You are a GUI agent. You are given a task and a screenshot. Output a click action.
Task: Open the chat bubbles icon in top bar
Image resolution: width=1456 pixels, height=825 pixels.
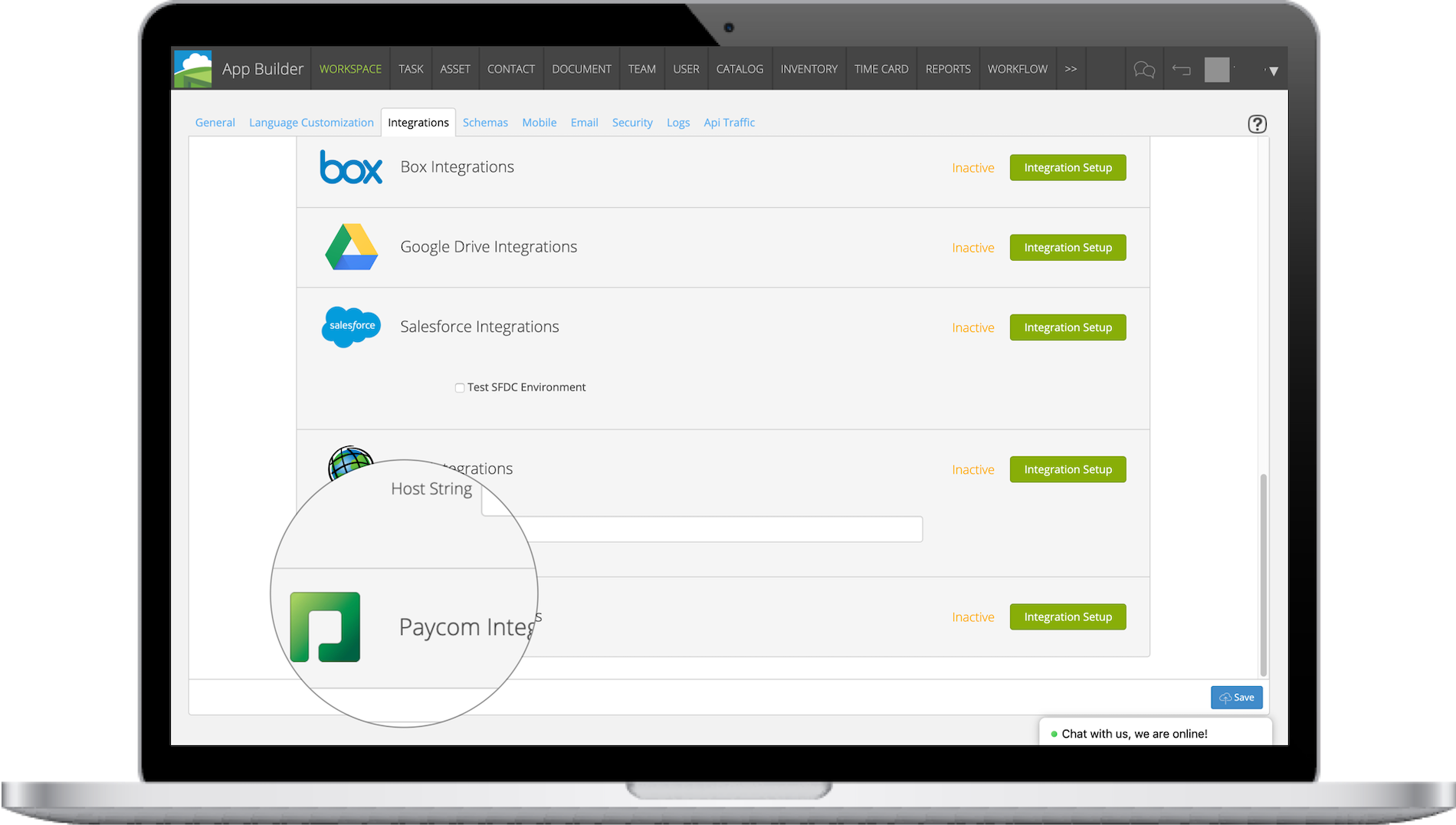coord(1144,69)
